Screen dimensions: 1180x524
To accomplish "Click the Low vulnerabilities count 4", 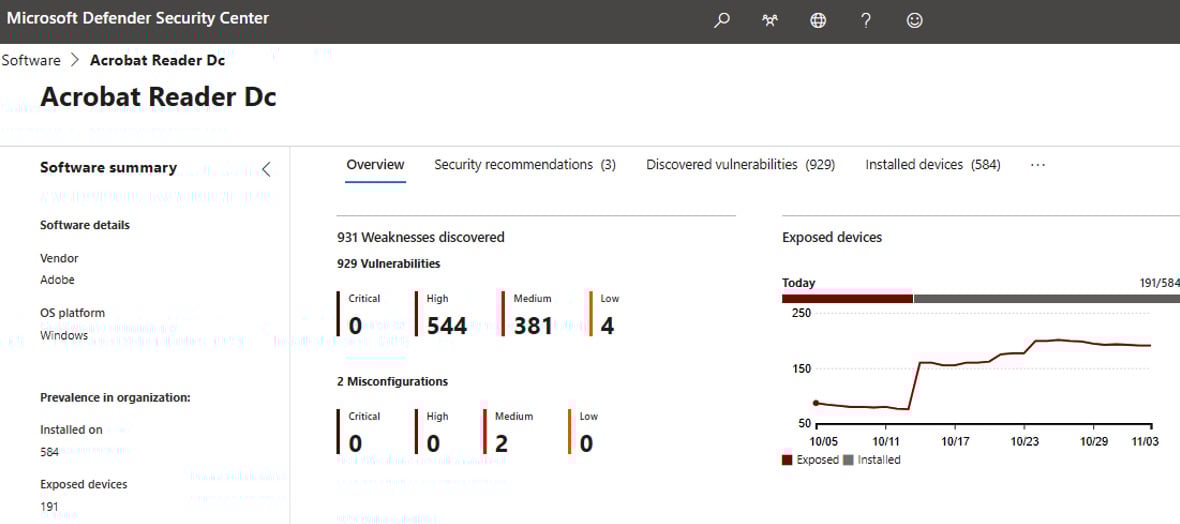I will (607, 326).
